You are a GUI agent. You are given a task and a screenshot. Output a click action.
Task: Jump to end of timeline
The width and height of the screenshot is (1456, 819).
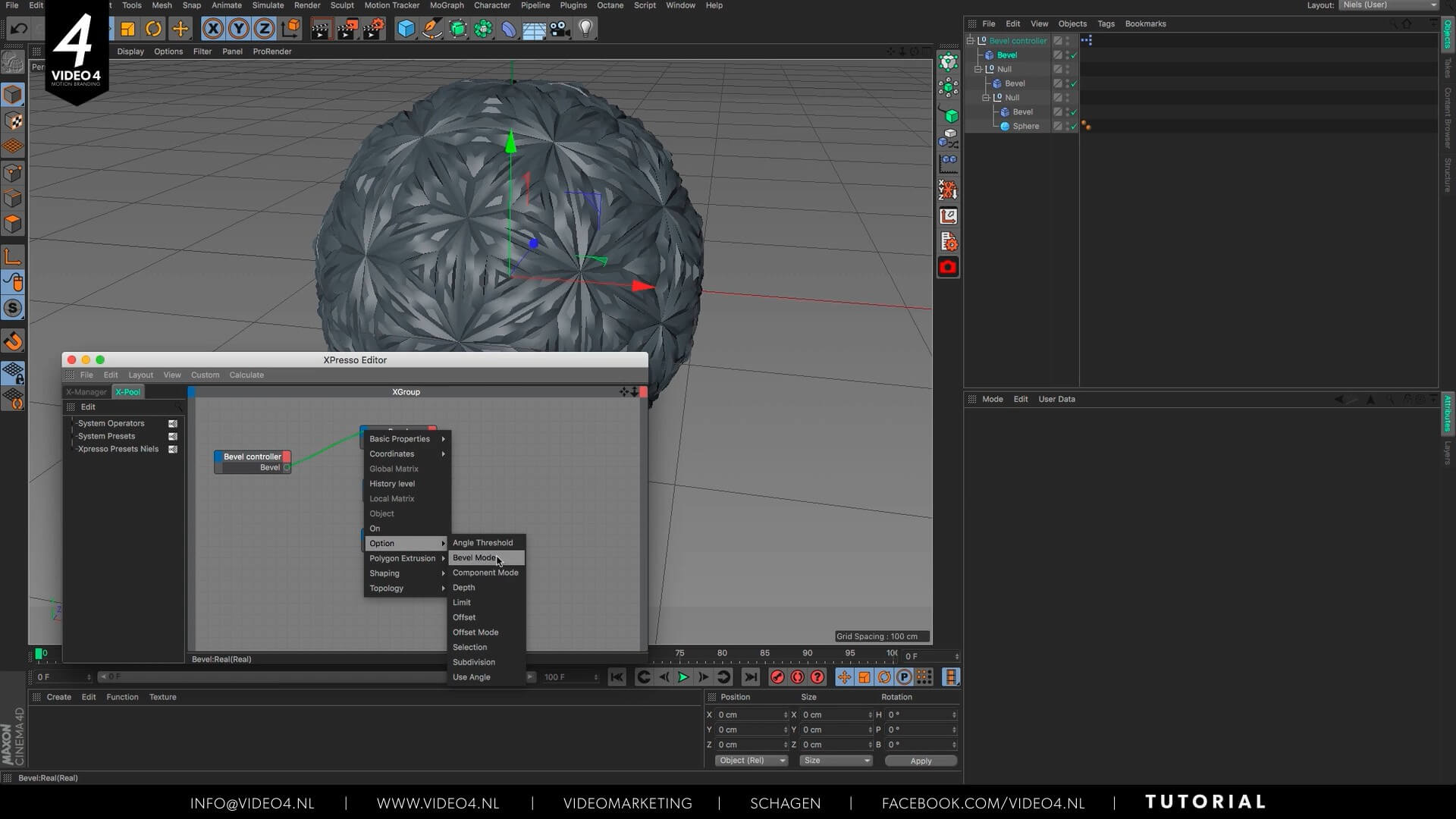pyautogui.click(x=750, y=677)
